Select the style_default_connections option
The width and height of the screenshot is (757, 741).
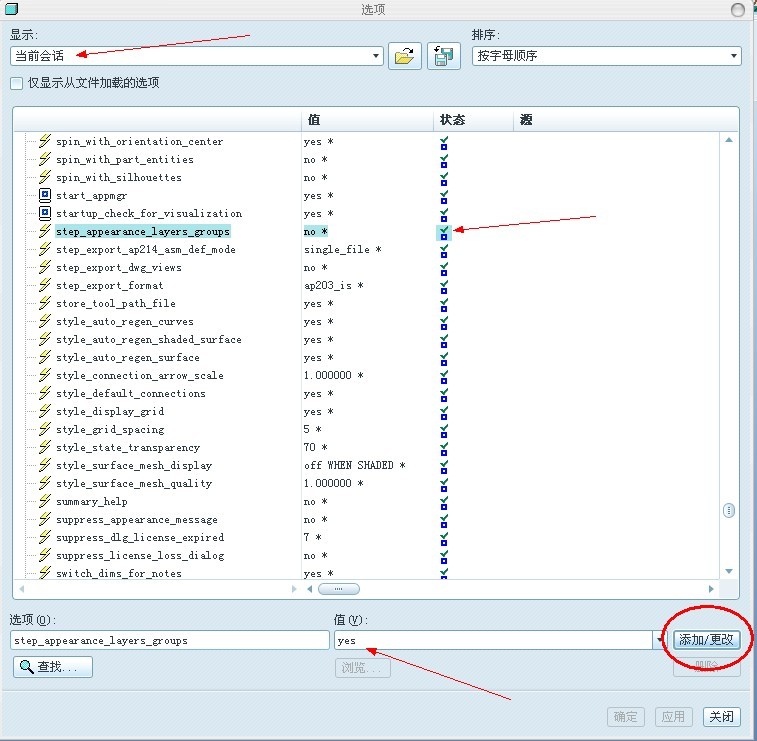coord(131,393)
